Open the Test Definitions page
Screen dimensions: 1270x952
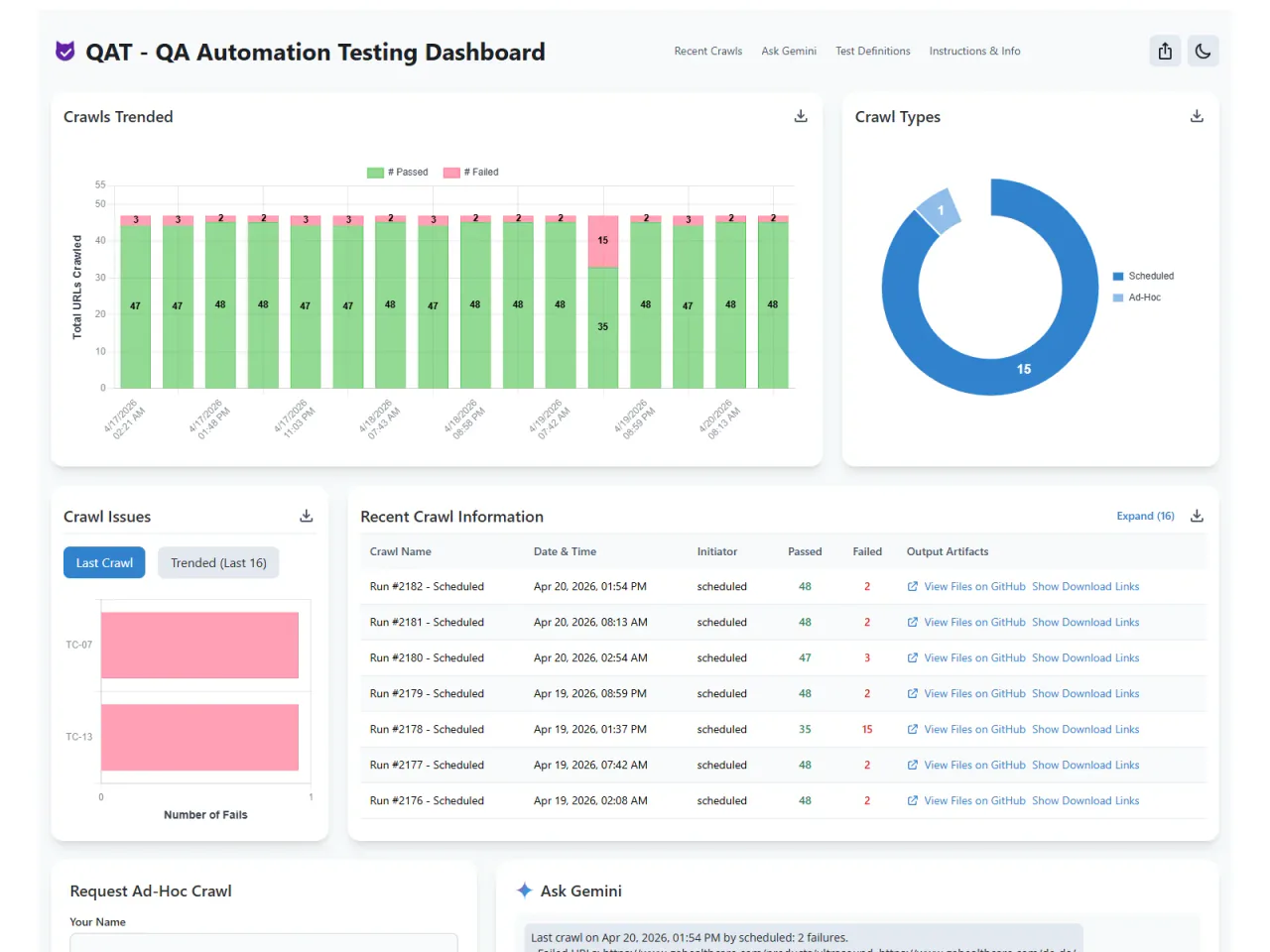(x=872, y=51)
